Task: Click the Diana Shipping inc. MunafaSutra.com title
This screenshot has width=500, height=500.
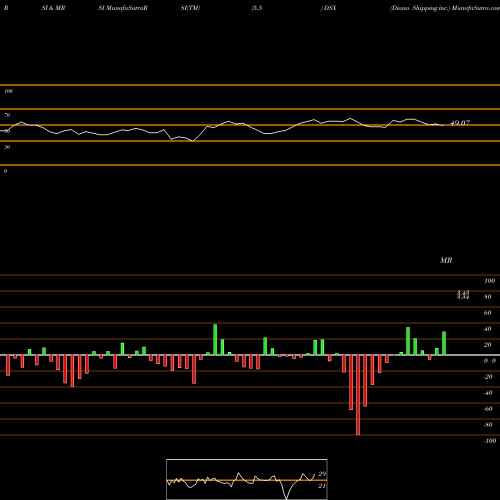Action: [445, 8]
